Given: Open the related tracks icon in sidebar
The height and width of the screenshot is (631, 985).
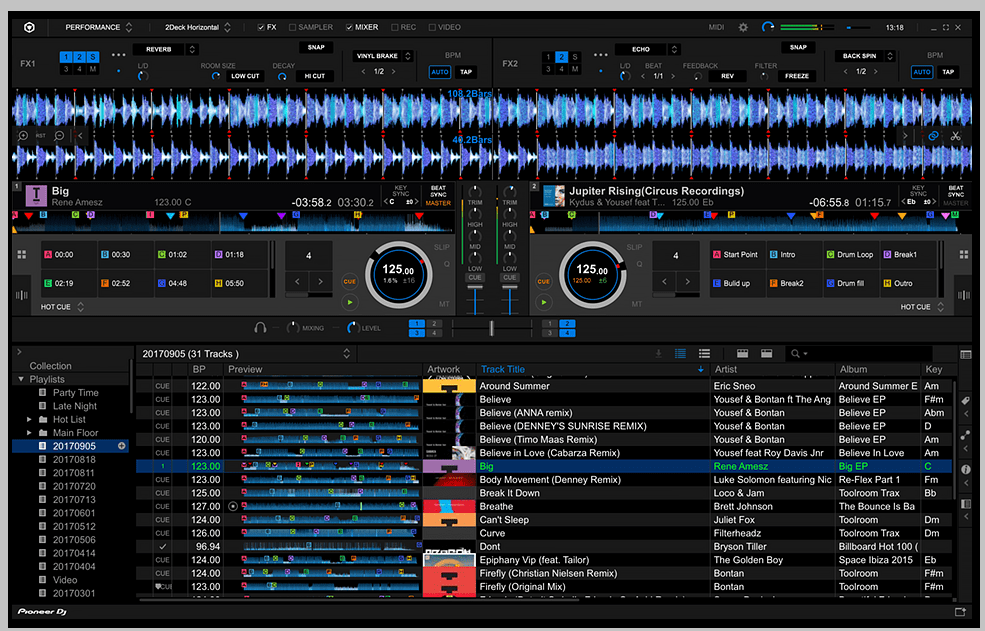Looking at the screenshot, I should click(x=966, y=435).
